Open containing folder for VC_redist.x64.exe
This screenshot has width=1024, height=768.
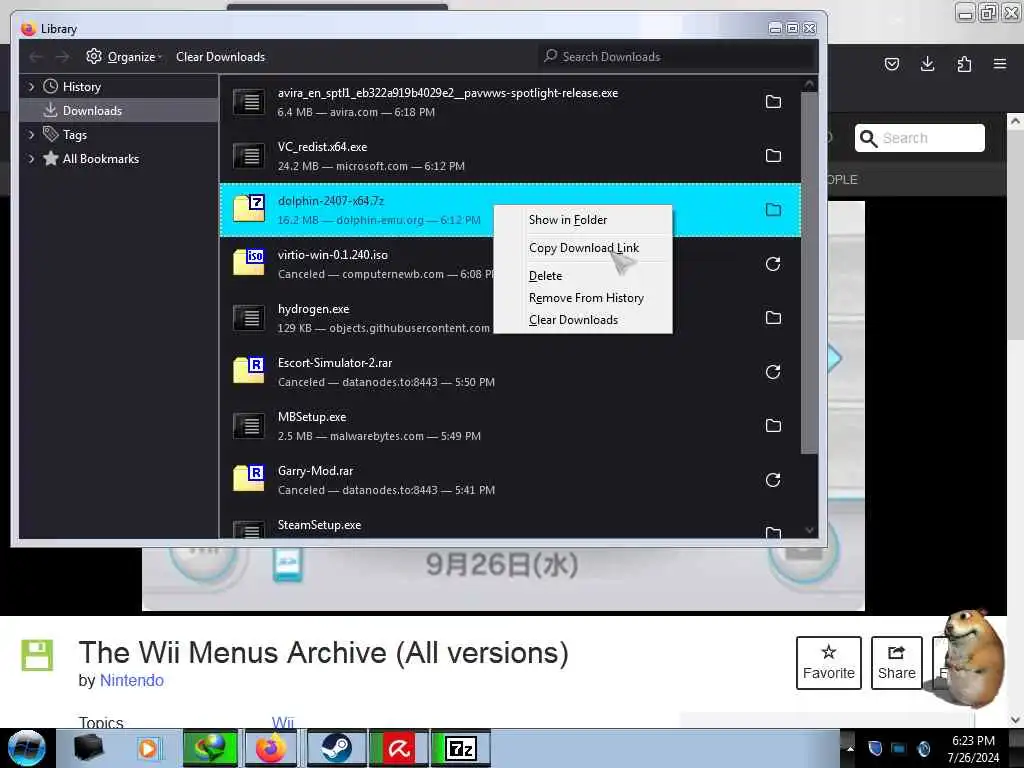point(773,156)
